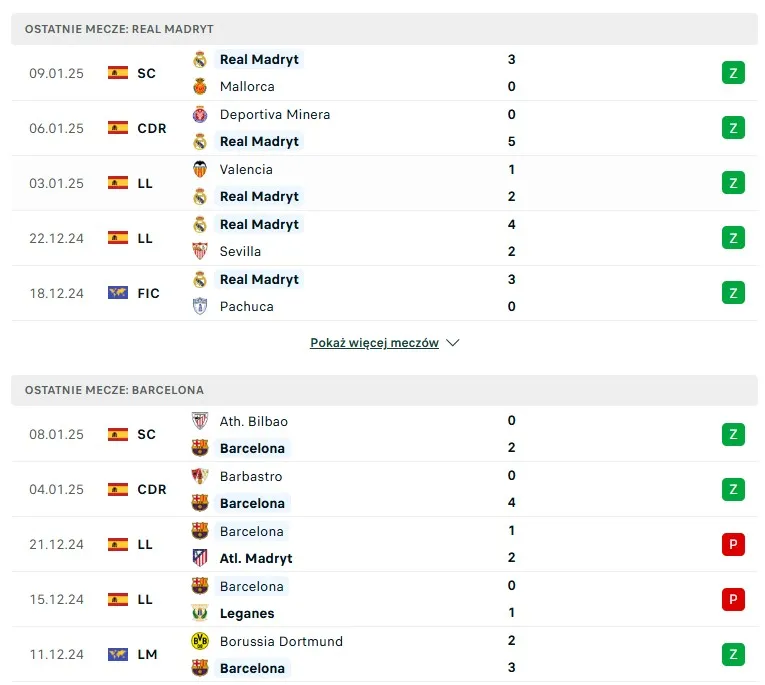Click the Ath. Bilbao club crest
Screen dimensions: 765x685
click(200, 422)
